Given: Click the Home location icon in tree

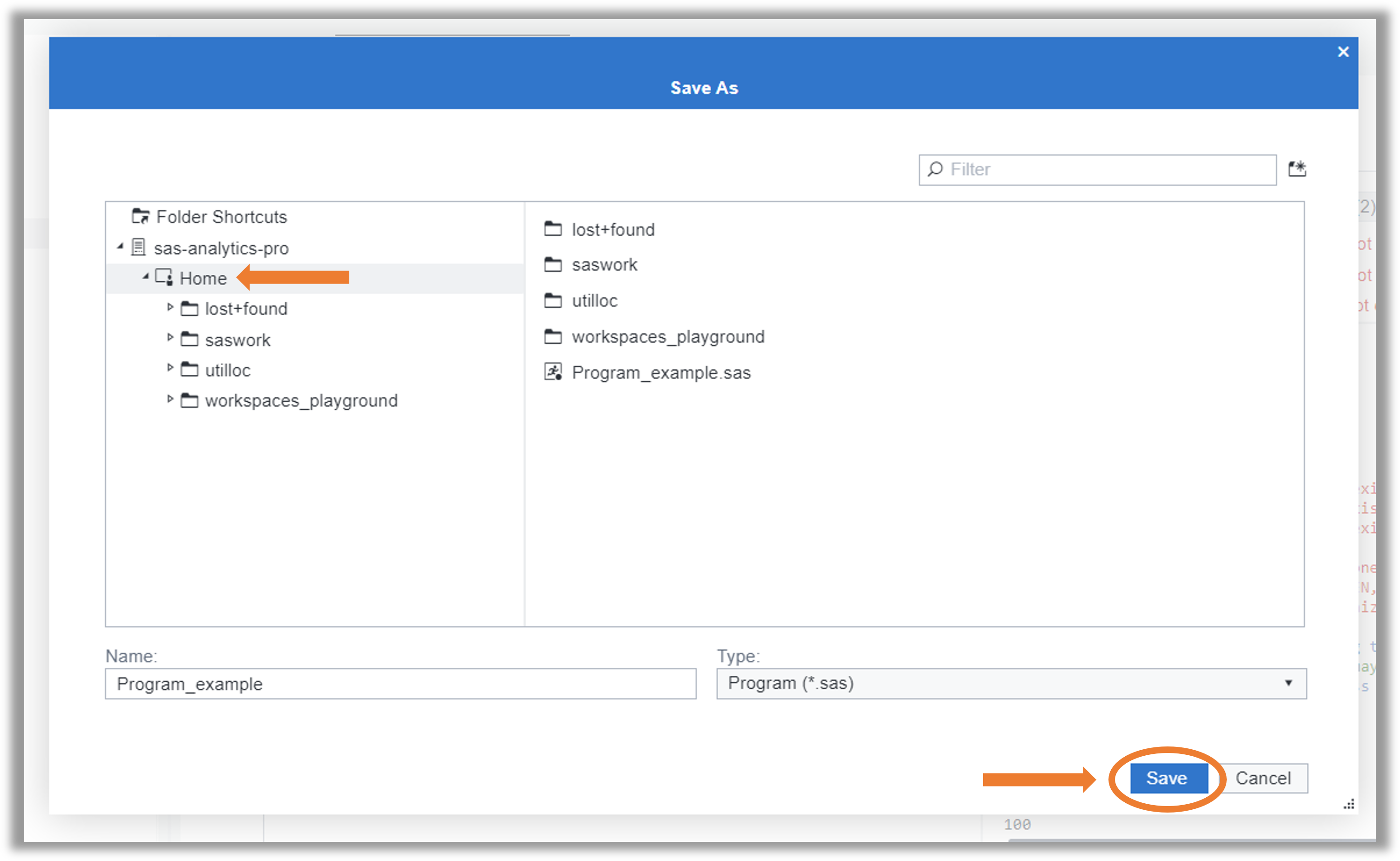Looking at the screenshot, I should pos(163,278).
